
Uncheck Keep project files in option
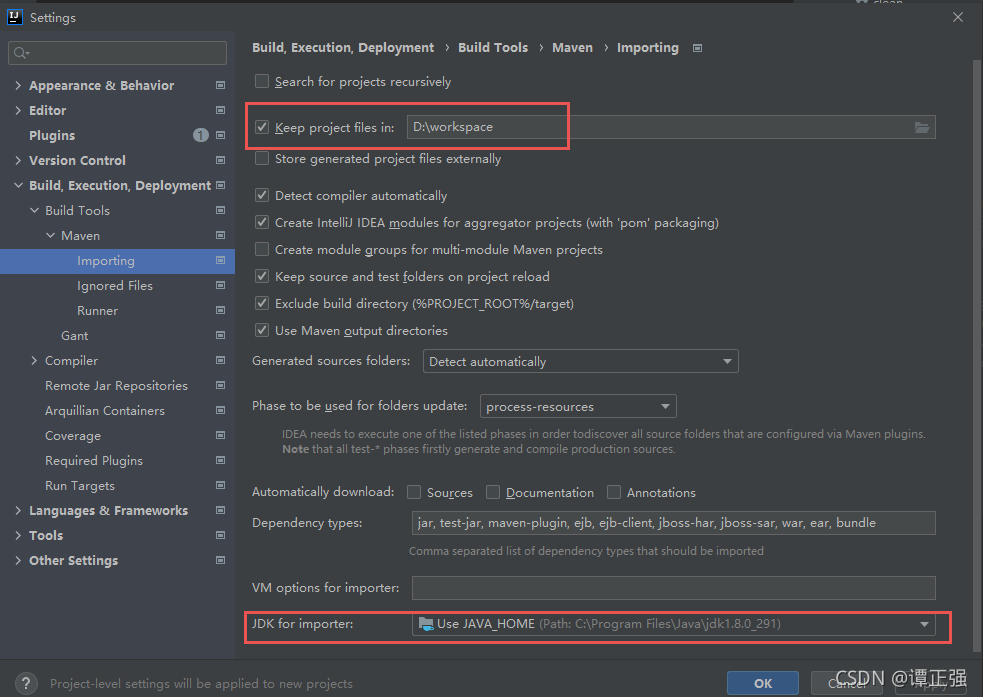[x=262, y=127]
